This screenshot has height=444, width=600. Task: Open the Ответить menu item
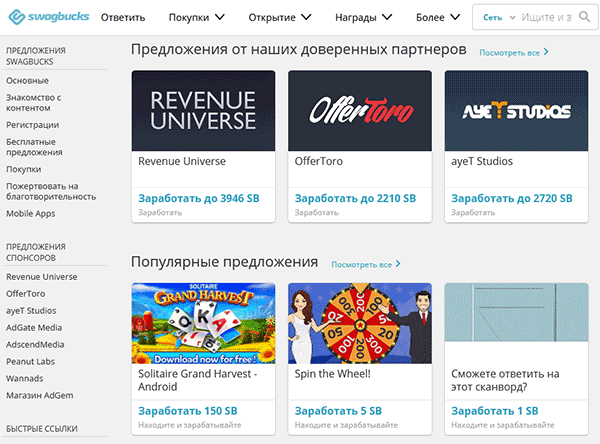click(123, 18)
